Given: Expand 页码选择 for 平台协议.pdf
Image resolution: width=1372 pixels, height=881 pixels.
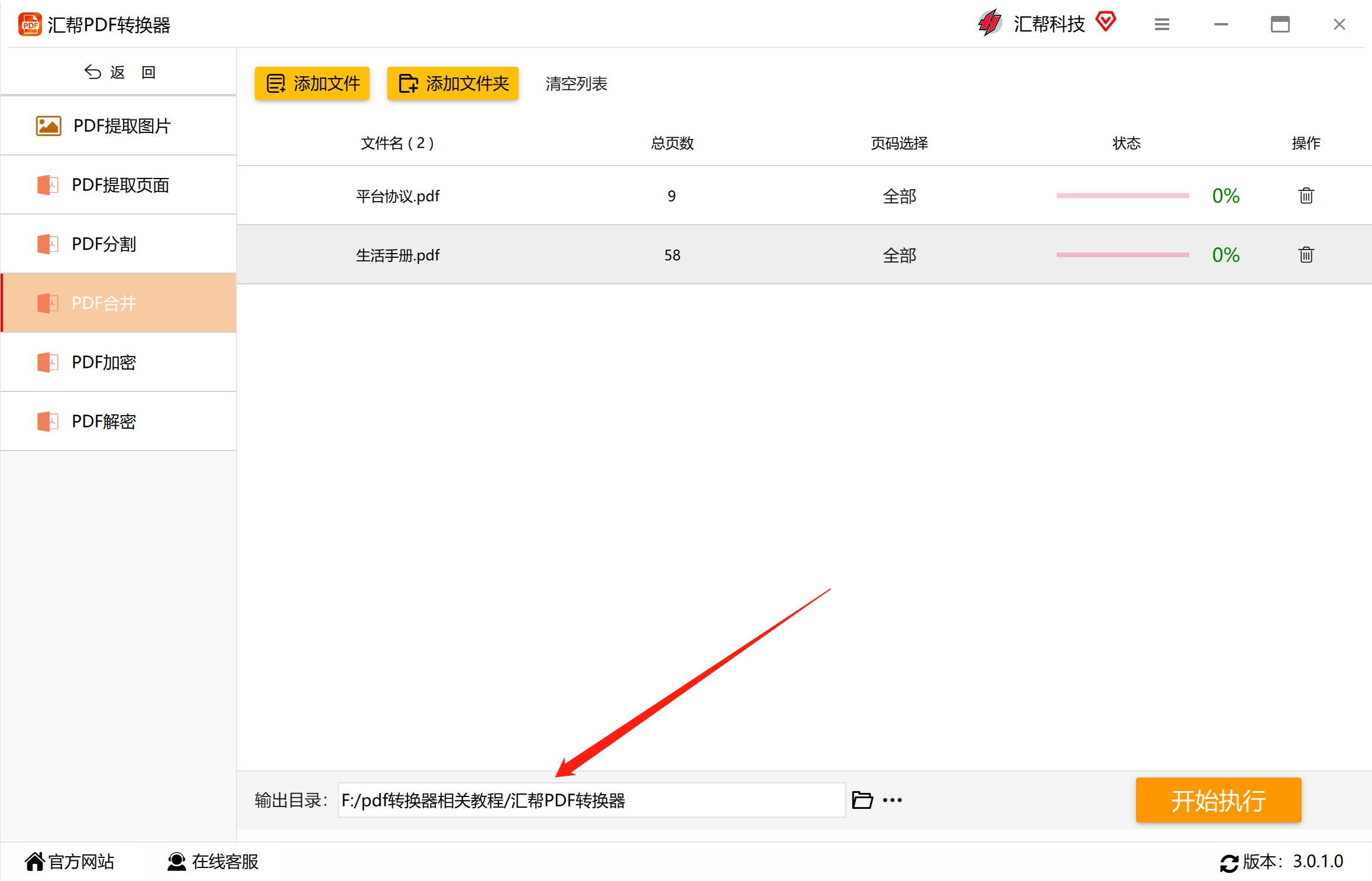Looking at the screenshot, I should pos(898,195).
